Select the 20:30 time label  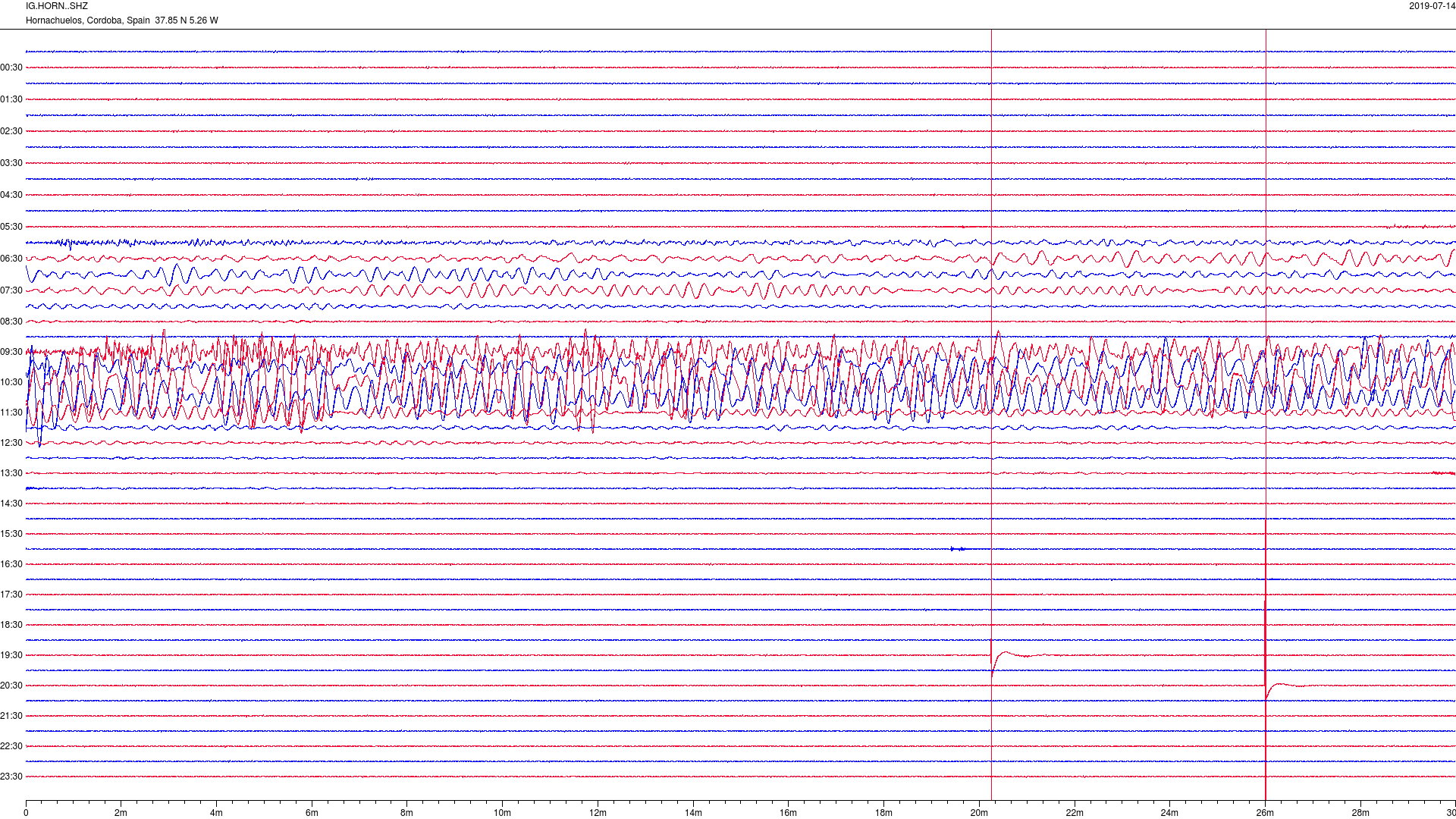(11, 686)
